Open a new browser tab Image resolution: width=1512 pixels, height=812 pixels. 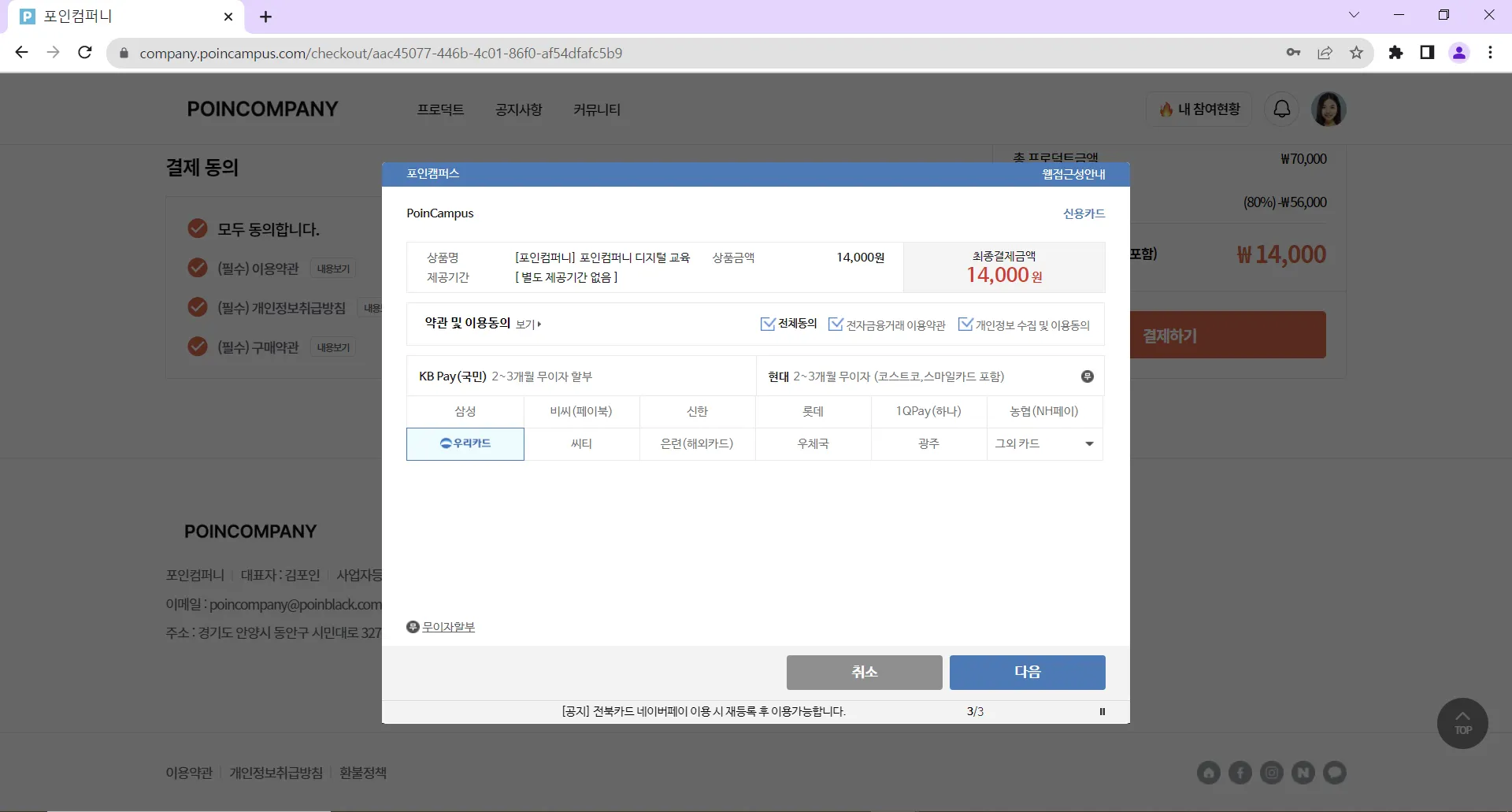click(x=265, y=17)
